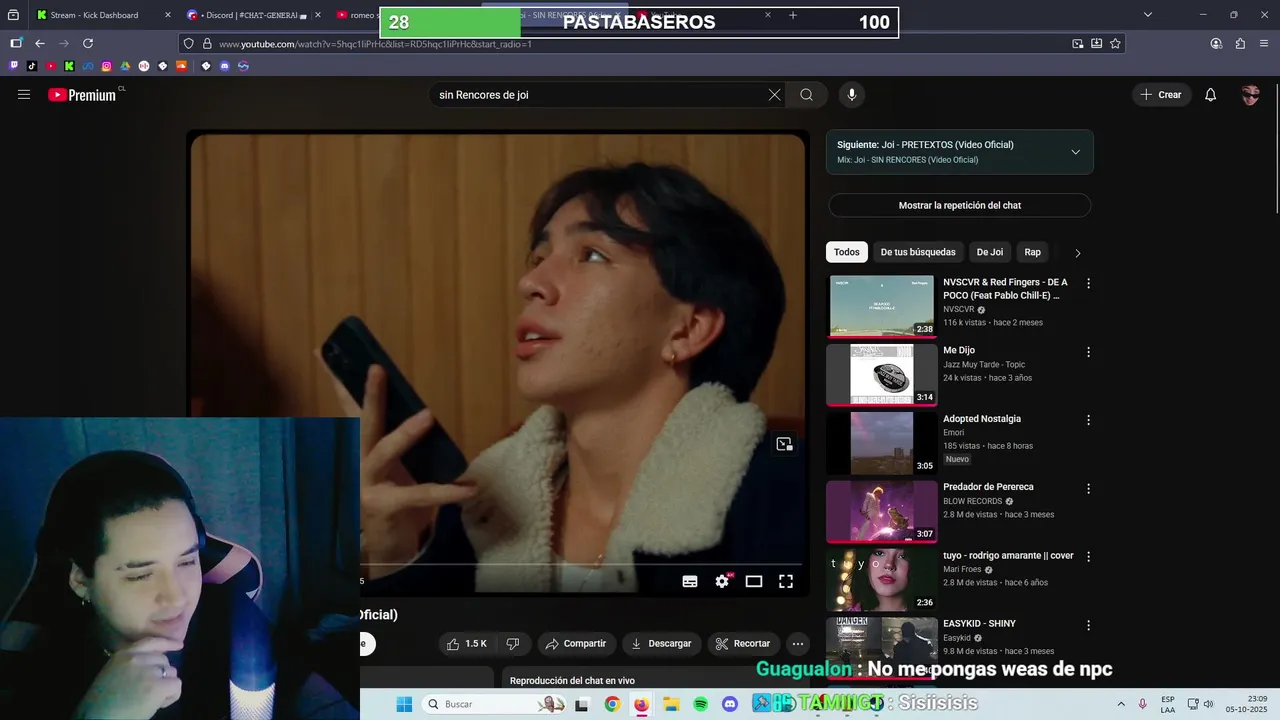Open the Crear upload menu
Screen dimensions: 1280x720
click(x=1161, y=95)
